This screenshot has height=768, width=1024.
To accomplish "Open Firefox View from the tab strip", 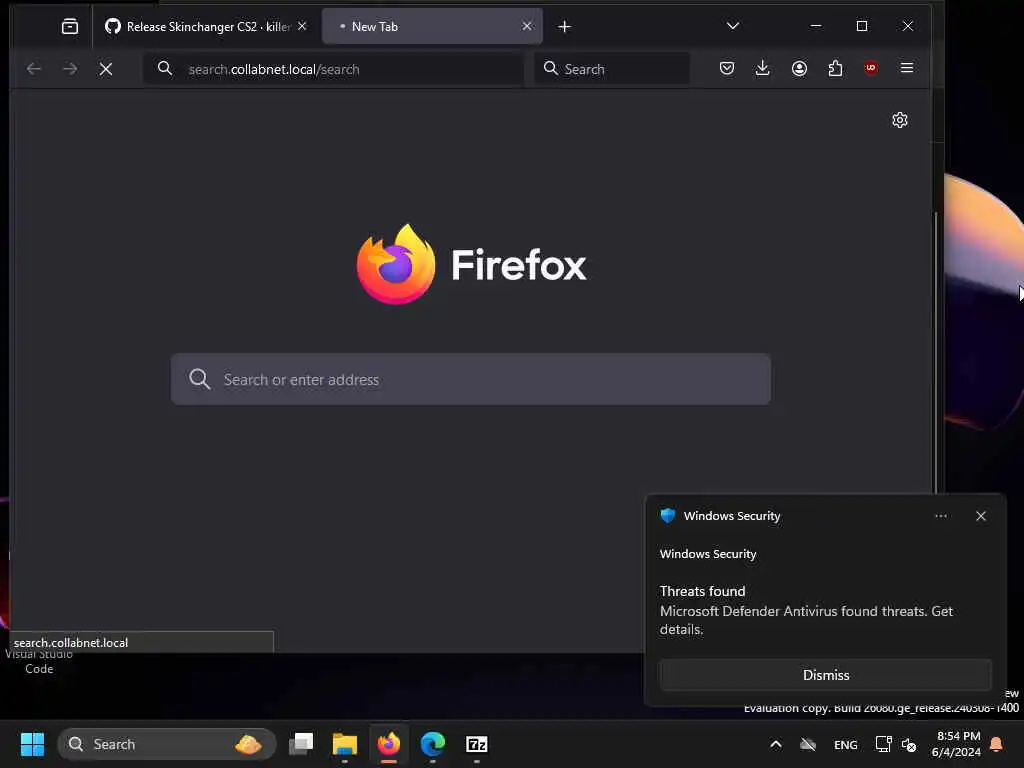I will pyautogui.click(x=69, y=26).
